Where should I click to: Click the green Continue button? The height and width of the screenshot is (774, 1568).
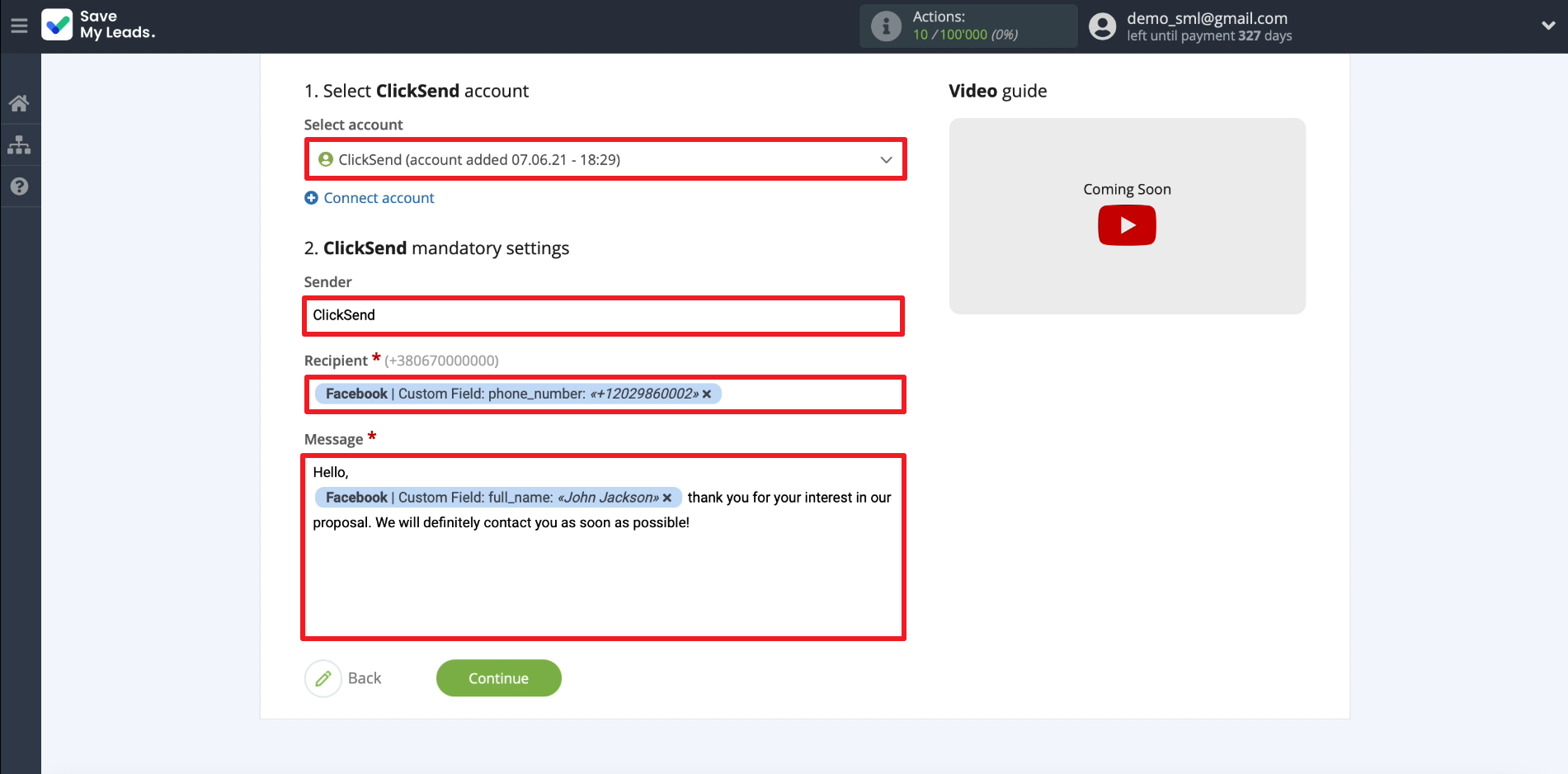(x=499, y=678)
